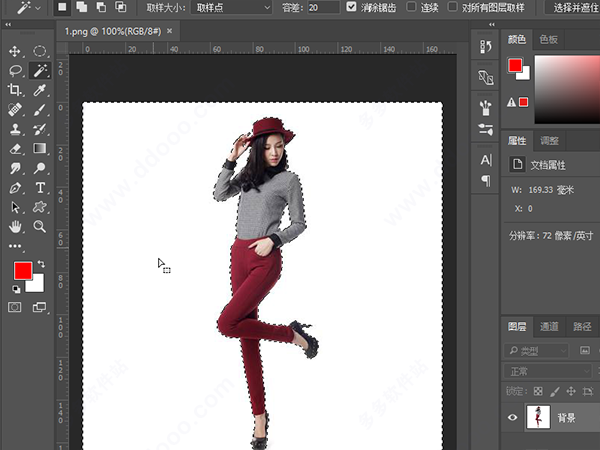Click the tolerance input field
Screen dimensions: 600x450
tap(323, 8)
